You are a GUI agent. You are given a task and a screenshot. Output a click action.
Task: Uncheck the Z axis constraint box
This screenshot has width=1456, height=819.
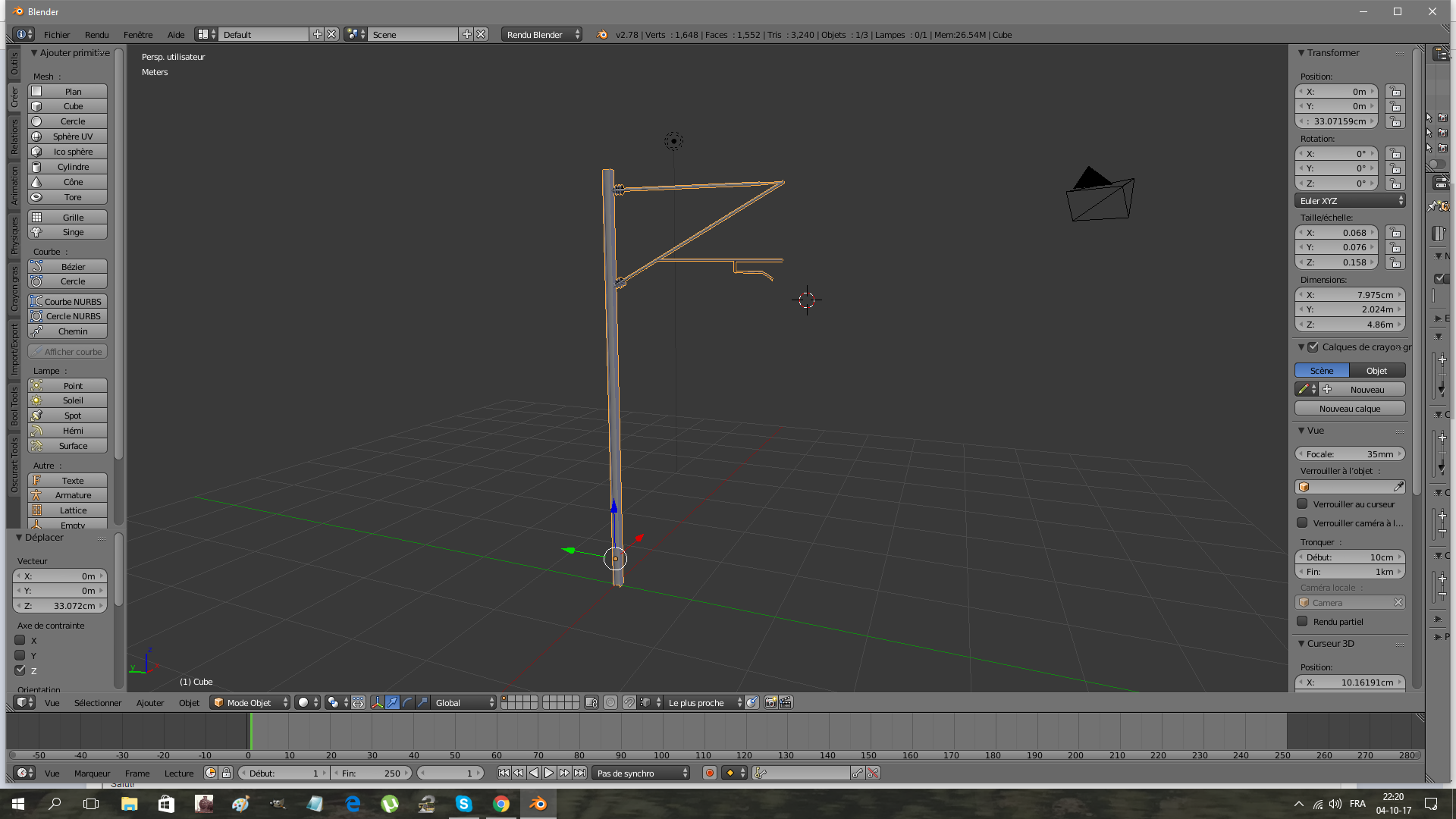click(x=20, y=670)
